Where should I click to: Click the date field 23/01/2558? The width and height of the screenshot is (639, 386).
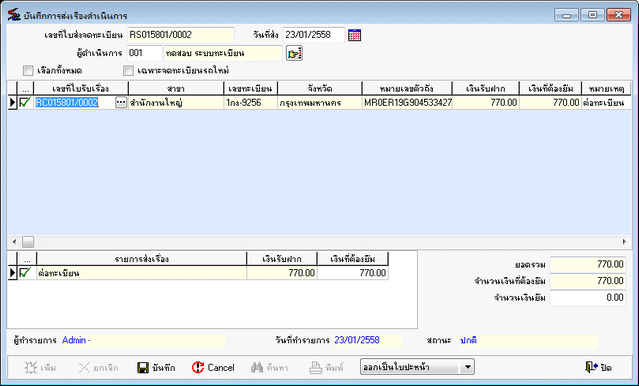click(x=314, y=35)
